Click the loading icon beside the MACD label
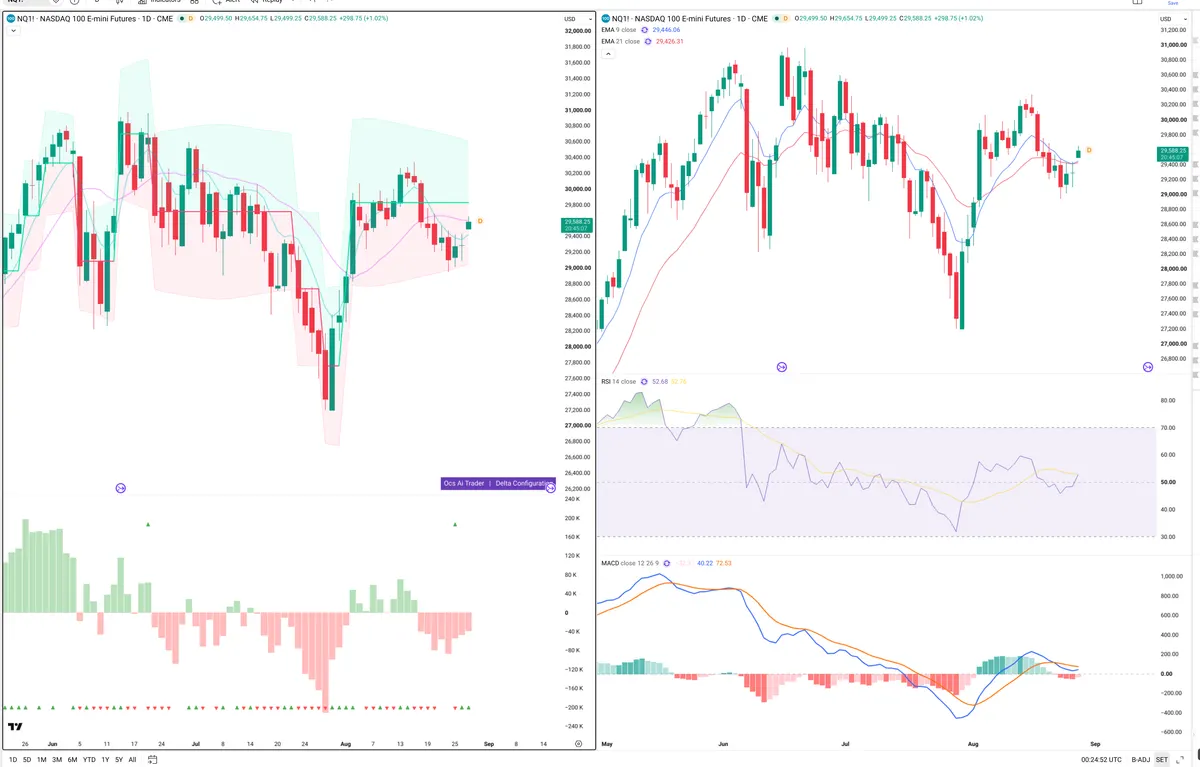 coord(667,563)
